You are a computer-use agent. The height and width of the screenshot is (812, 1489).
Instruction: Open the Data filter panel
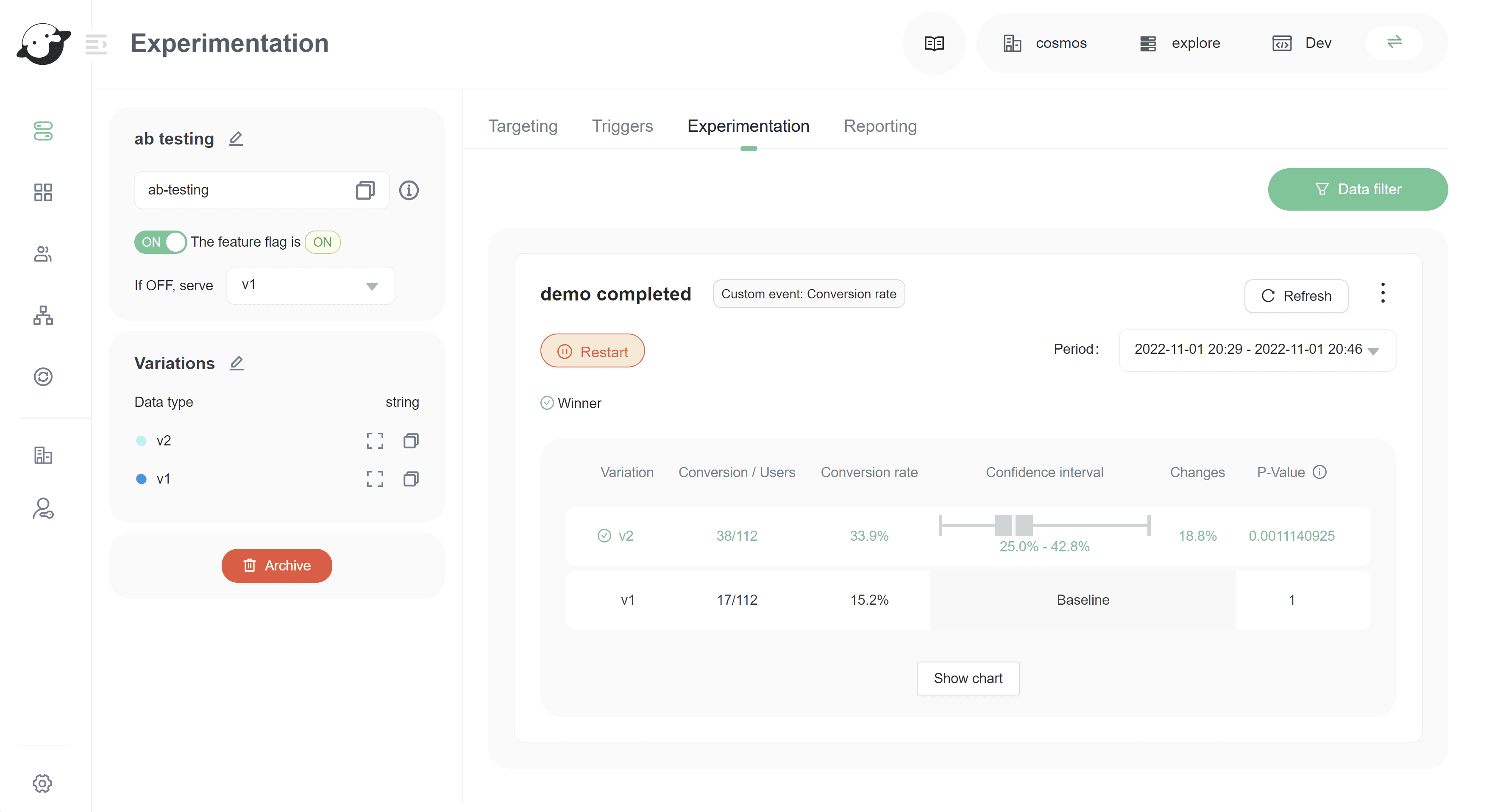[1357, 189]
